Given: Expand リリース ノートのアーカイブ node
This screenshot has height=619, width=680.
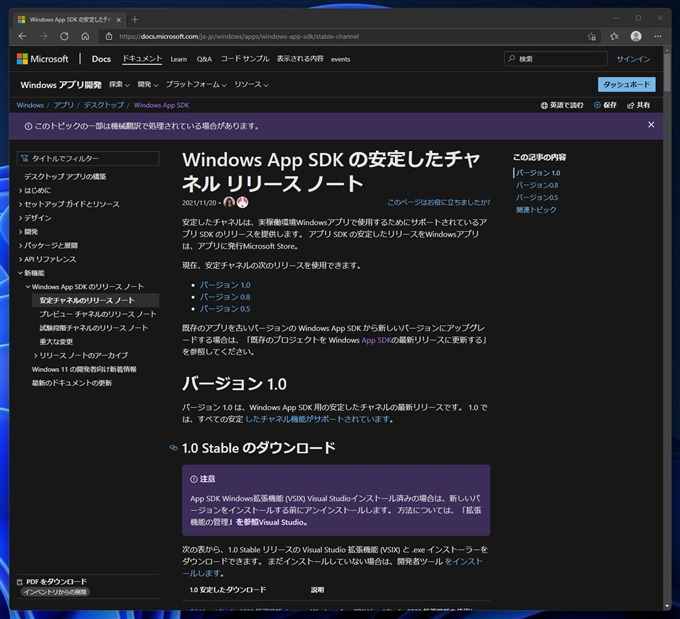Looking at the screenshot, I should (x=36, y=356).
